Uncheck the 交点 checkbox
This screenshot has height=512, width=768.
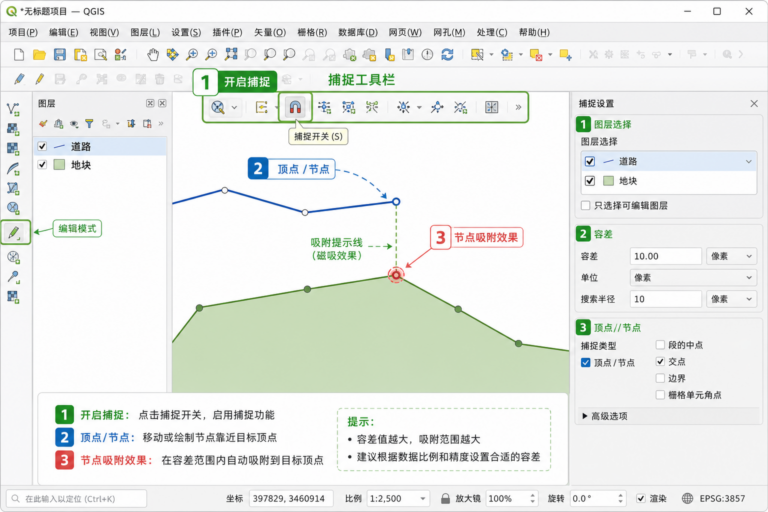point(660,362)
